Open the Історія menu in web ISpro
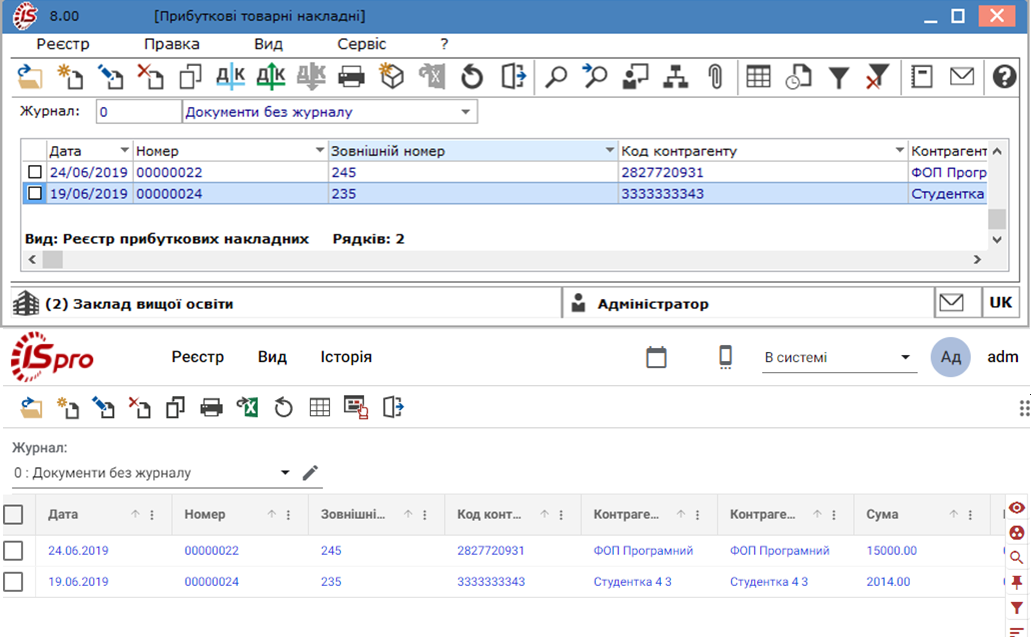Image resolution: width=1034 pixels, height=641 pixels. pos(346,357)
